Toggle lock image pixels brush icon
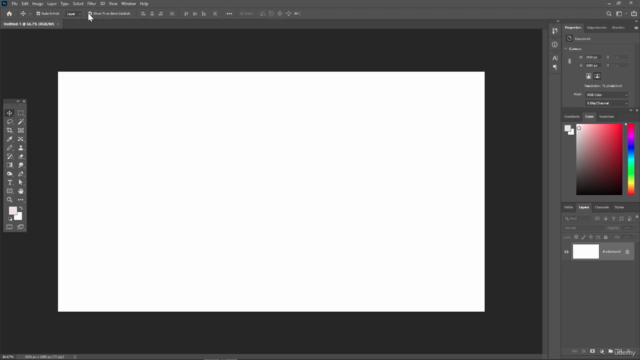This screenshot has height=360, width=640. point(583,237)
